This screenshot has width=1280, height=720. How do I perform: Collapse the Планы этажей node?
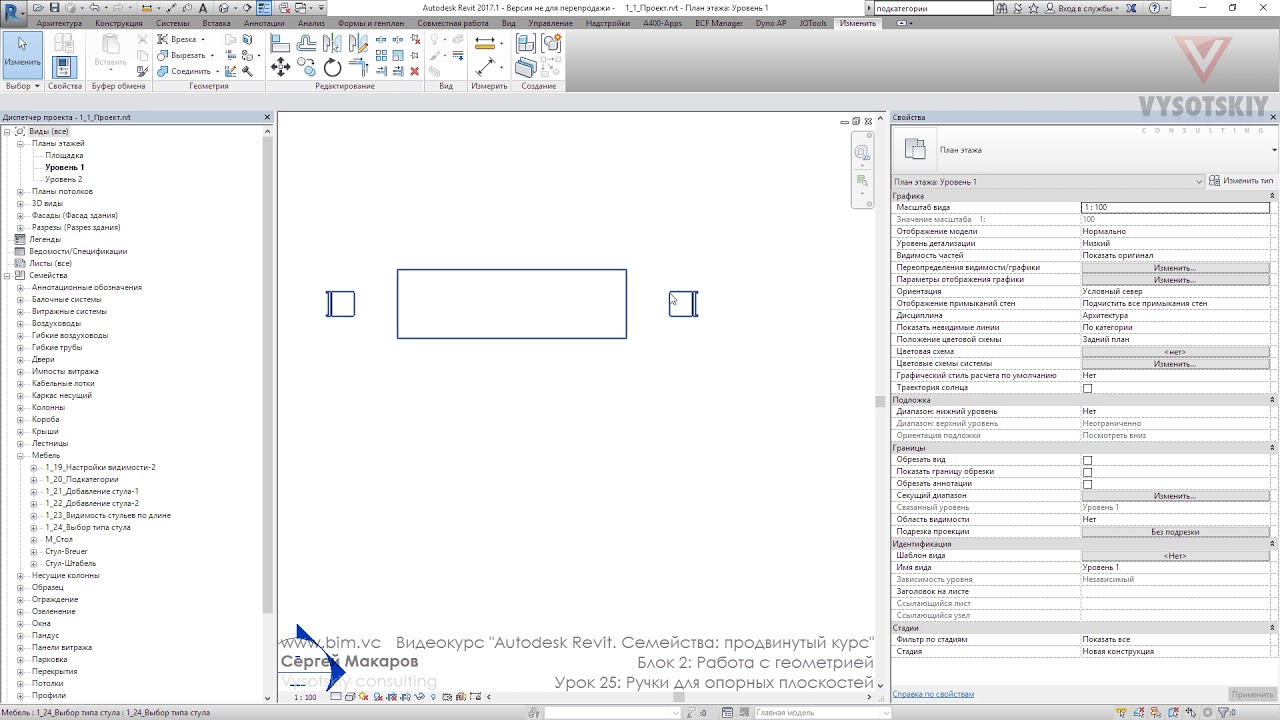[20, 144]
